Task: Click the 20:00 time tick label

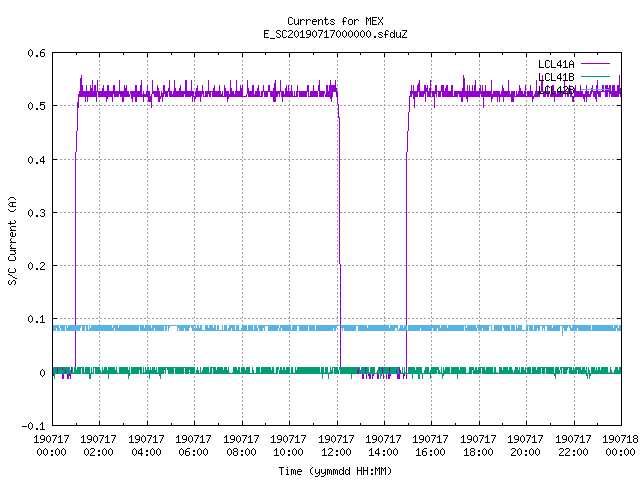Action: (x=525, y=452)
